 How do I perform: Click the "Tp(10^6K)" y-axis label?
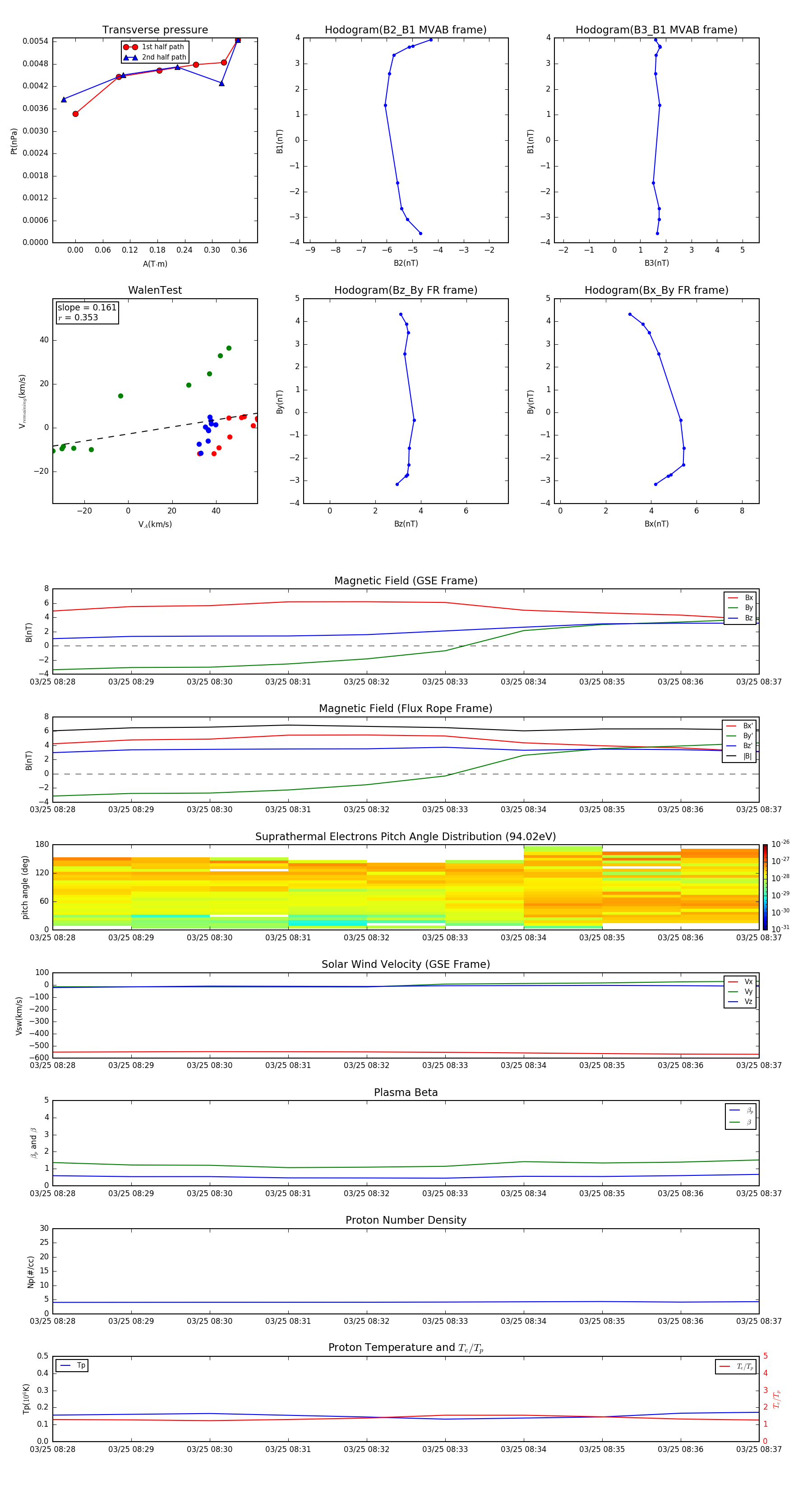[x=27, y=1399]
